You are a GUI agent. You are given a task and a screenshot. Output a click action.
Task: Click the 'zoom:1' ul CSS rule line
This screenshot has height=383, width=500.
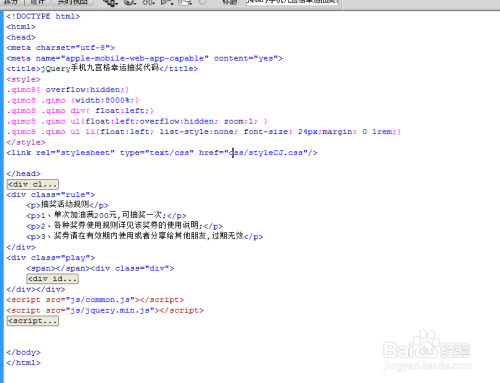[137, 121]
